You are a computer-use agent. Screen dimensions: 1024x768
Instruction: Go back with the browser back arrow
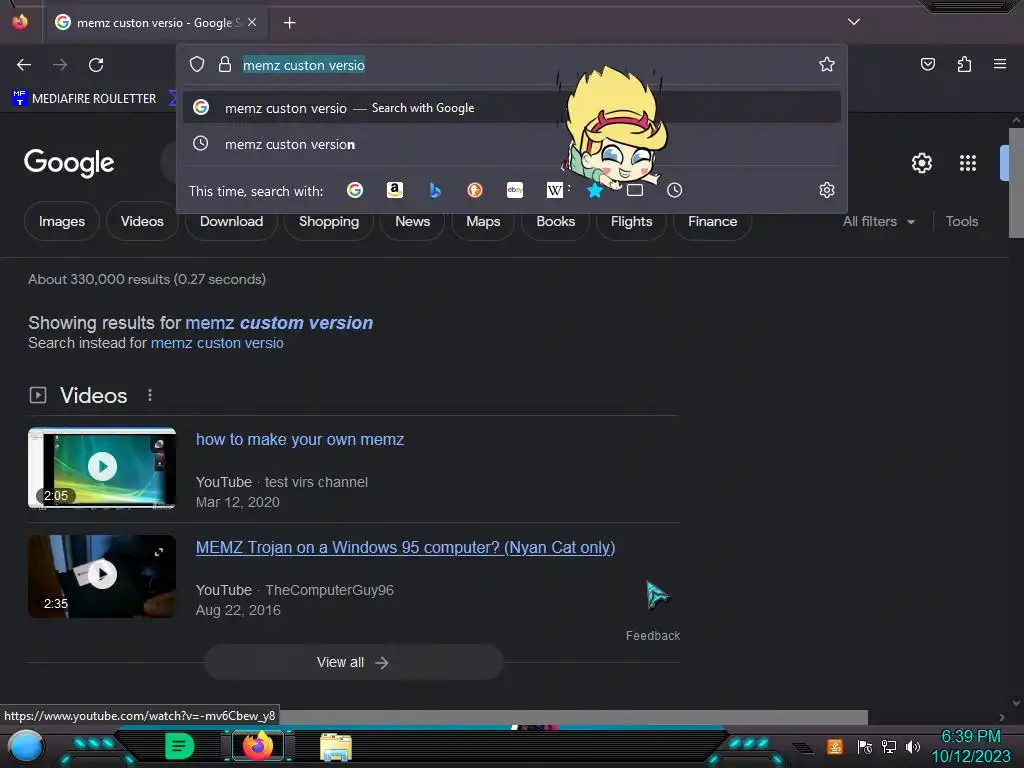(24, 65)
